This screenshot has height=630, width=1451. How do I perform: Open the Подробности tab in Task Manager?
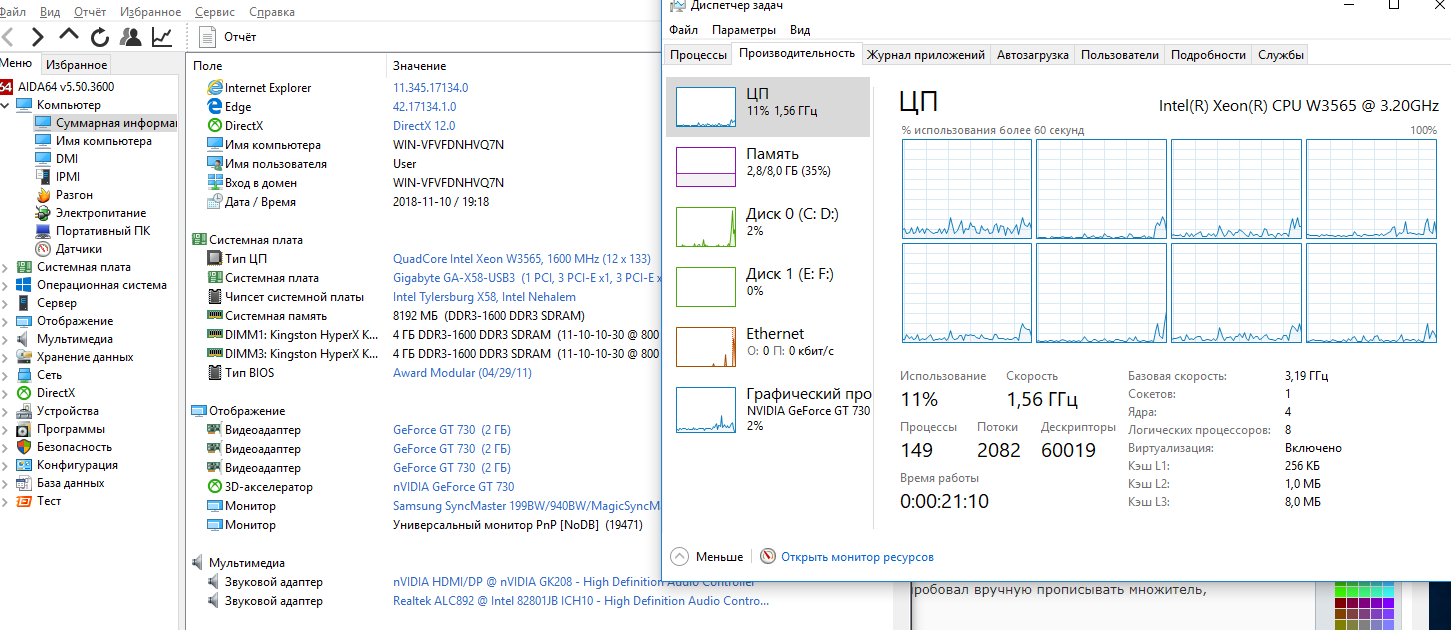(x=1208, y=55)
